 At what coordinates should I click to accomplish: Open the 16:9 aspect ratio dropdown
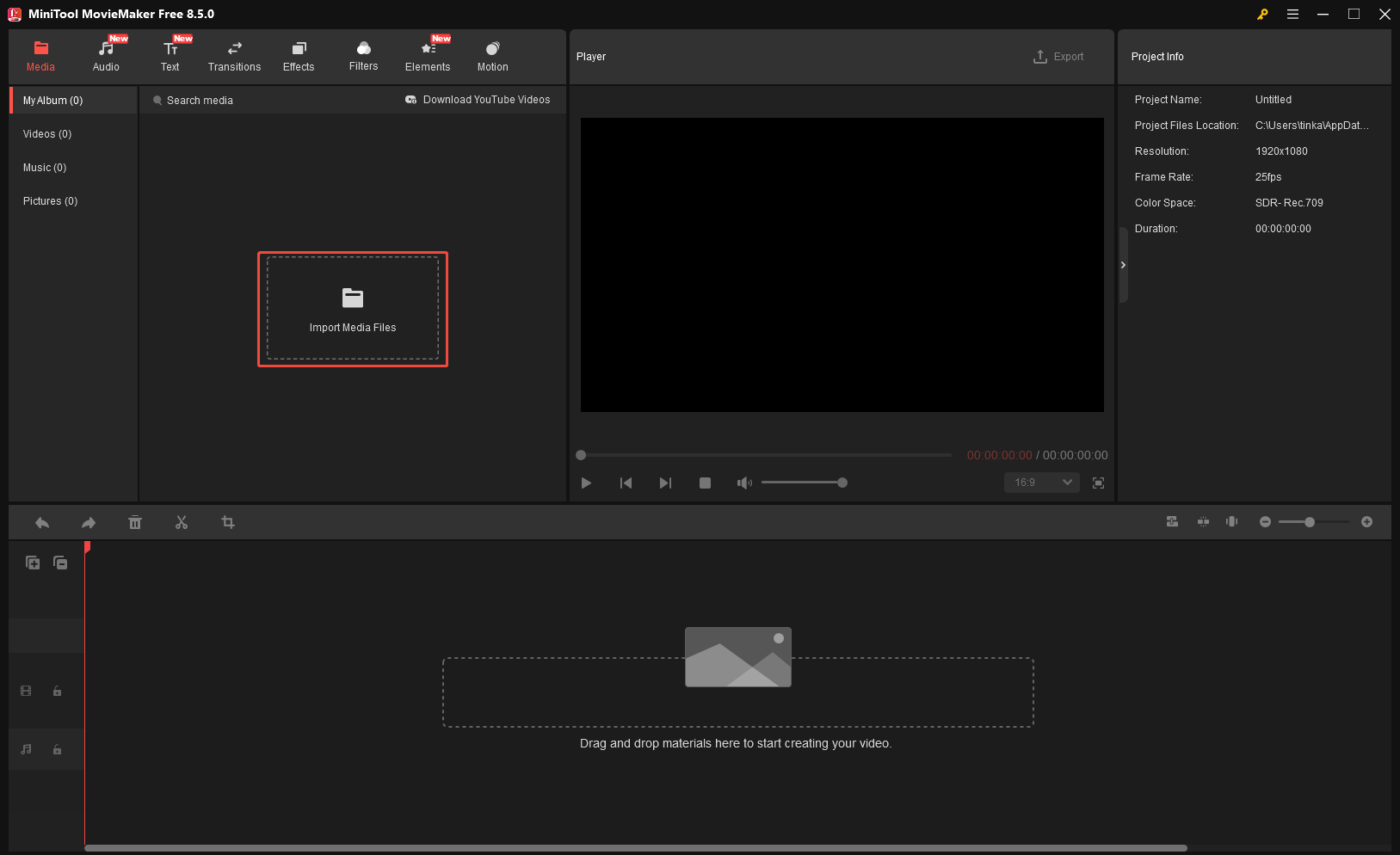pos(1041,483)
